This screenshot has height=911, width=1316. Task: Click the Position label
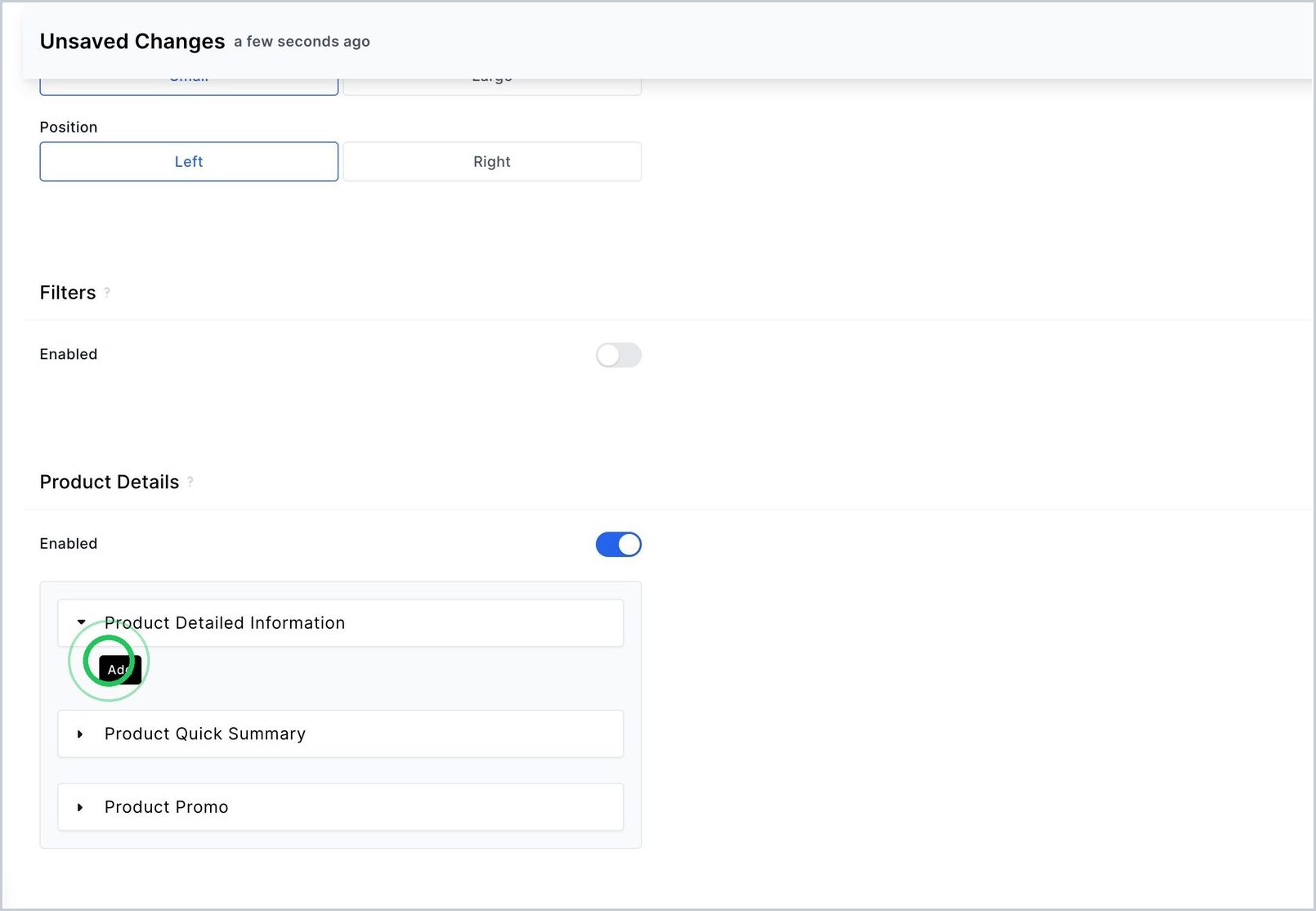coord(69,127)
